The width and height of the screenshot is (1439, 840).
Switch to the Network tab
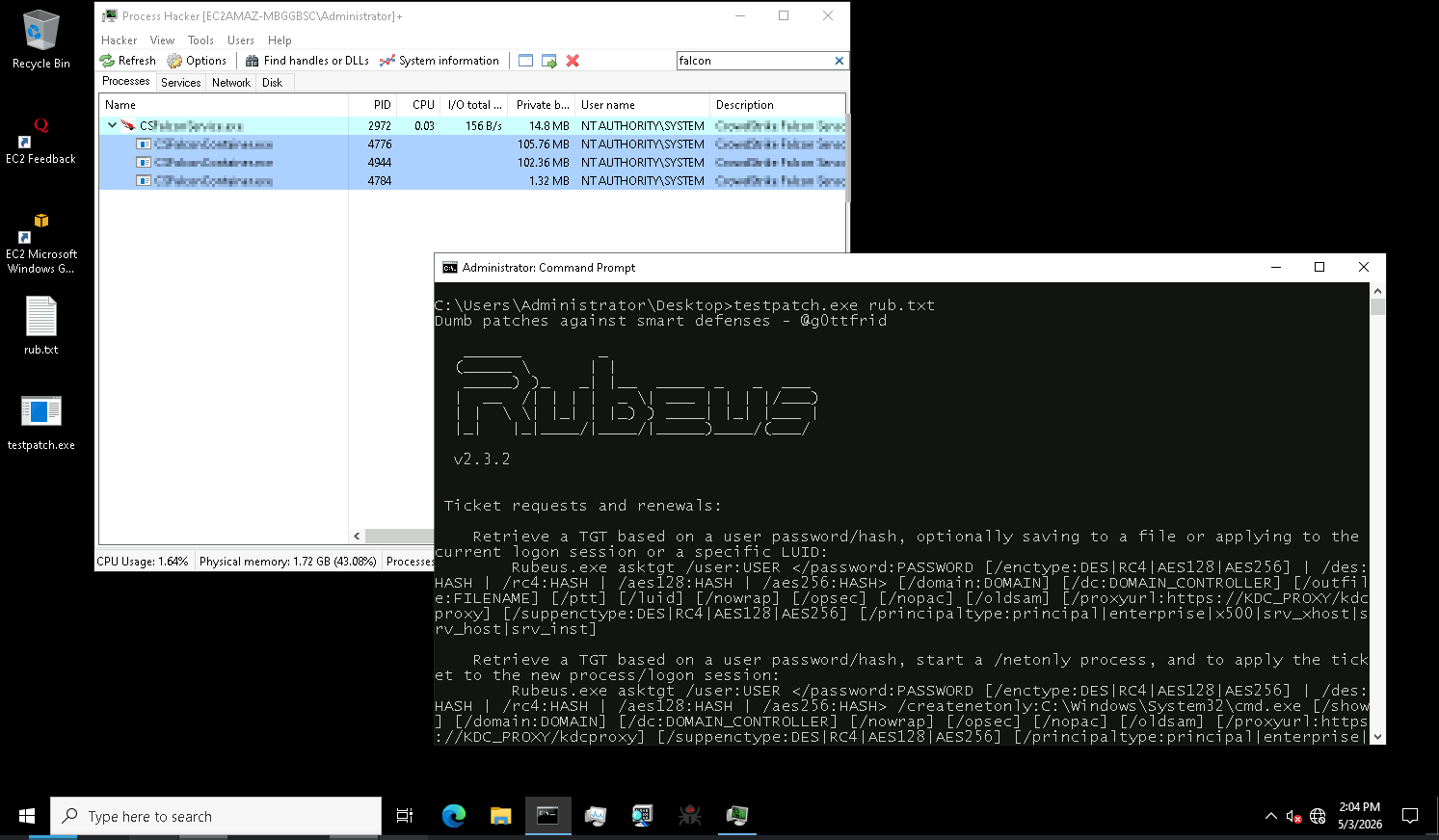pyautogui.click(x=231, y=83)
